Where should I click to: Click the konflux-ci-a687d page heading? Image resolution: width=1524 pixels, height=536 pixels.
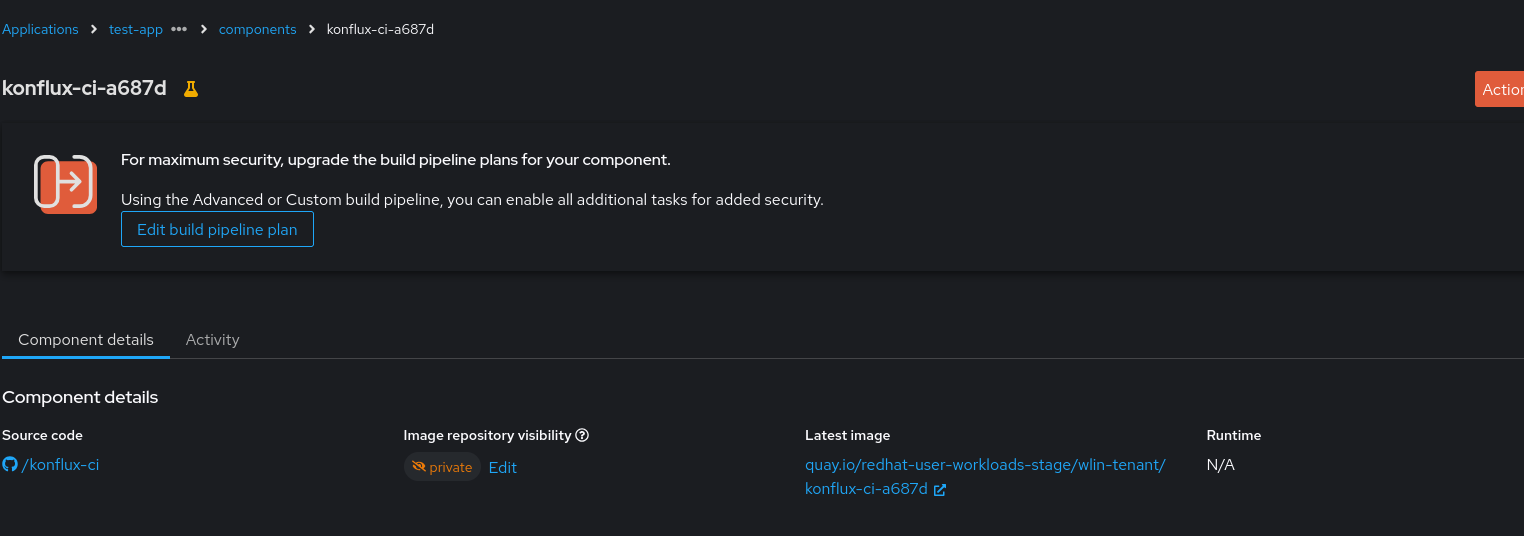point(85,88)
